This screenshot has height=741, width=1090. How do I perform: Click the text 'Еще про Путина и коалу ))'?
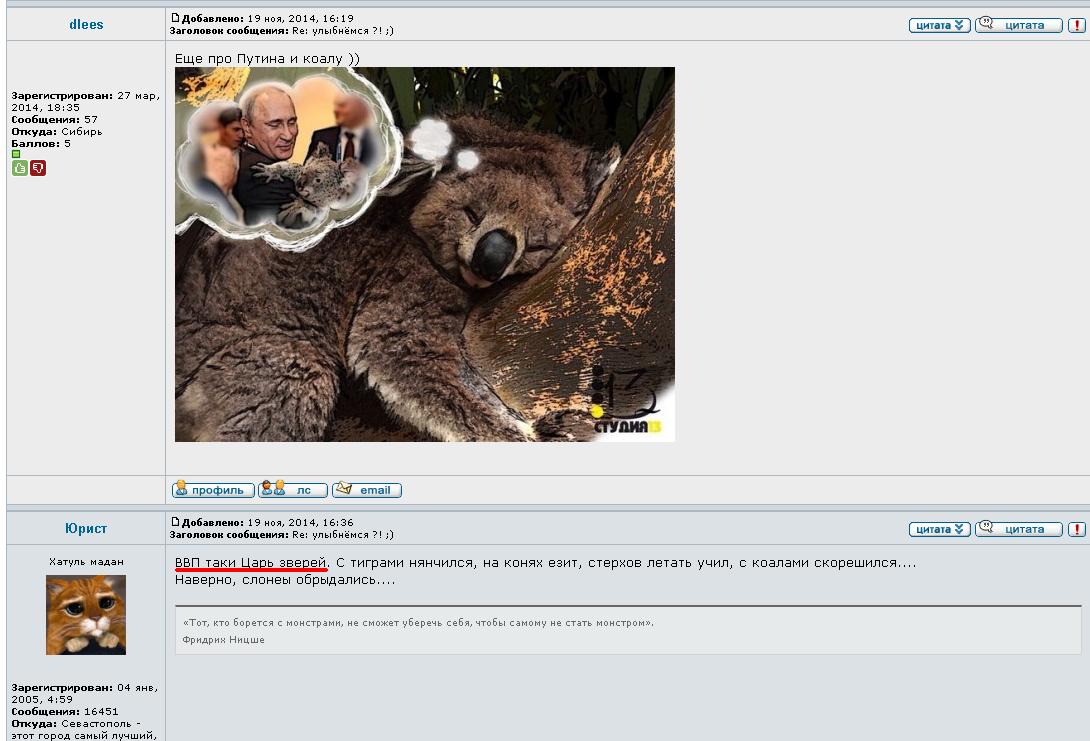[268, 58]
